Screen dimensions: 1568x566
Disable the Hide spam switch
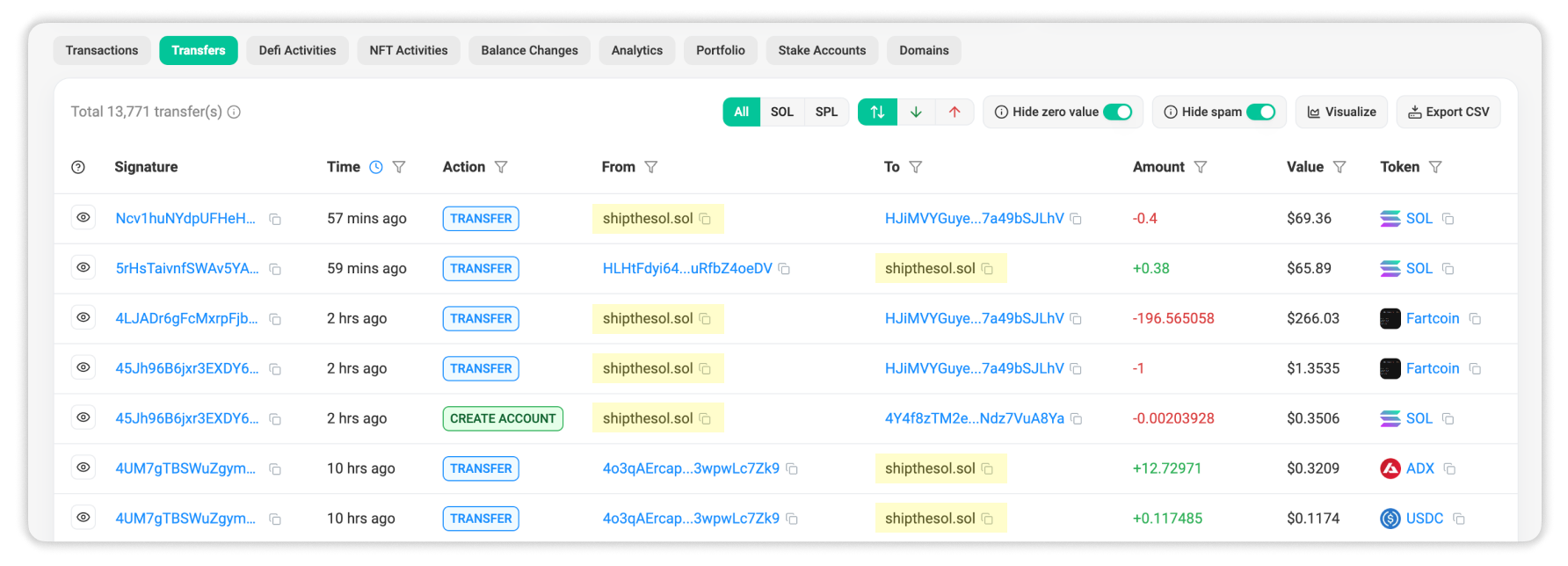(1260, 112)
